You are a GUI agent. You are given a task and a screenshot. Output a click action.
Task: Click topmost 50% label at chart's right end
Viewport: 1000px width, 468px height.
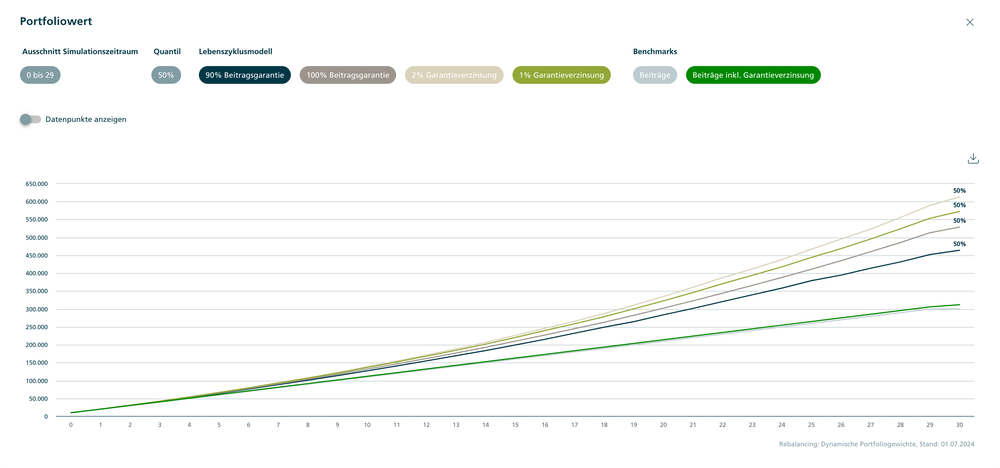click(x=959, y=190)
